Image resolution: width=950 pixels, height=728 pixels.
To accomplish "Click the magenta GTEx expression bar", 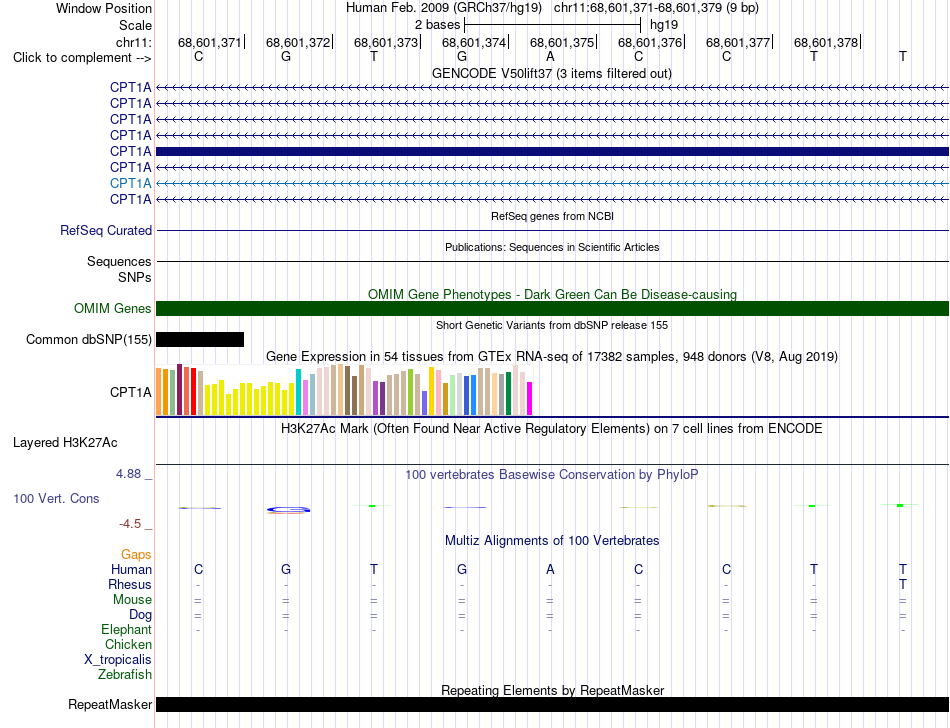I will point(530,399).
